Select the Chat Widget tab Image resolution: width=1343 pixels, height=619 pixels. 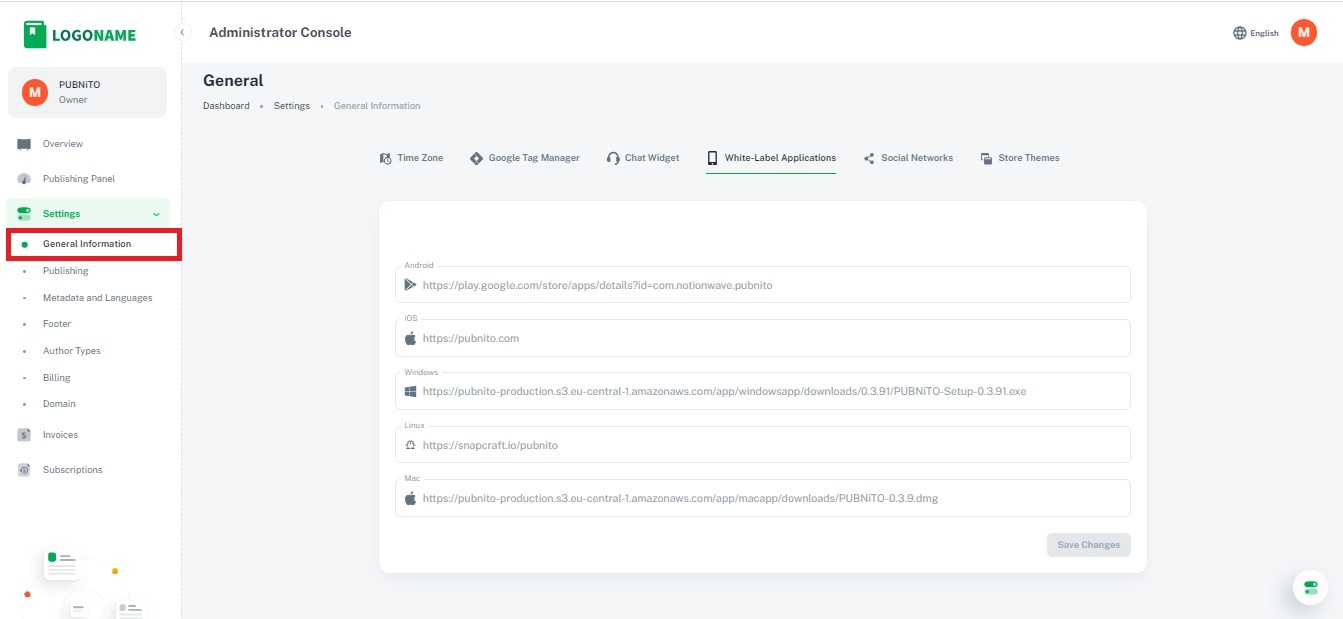coord(643,158)
